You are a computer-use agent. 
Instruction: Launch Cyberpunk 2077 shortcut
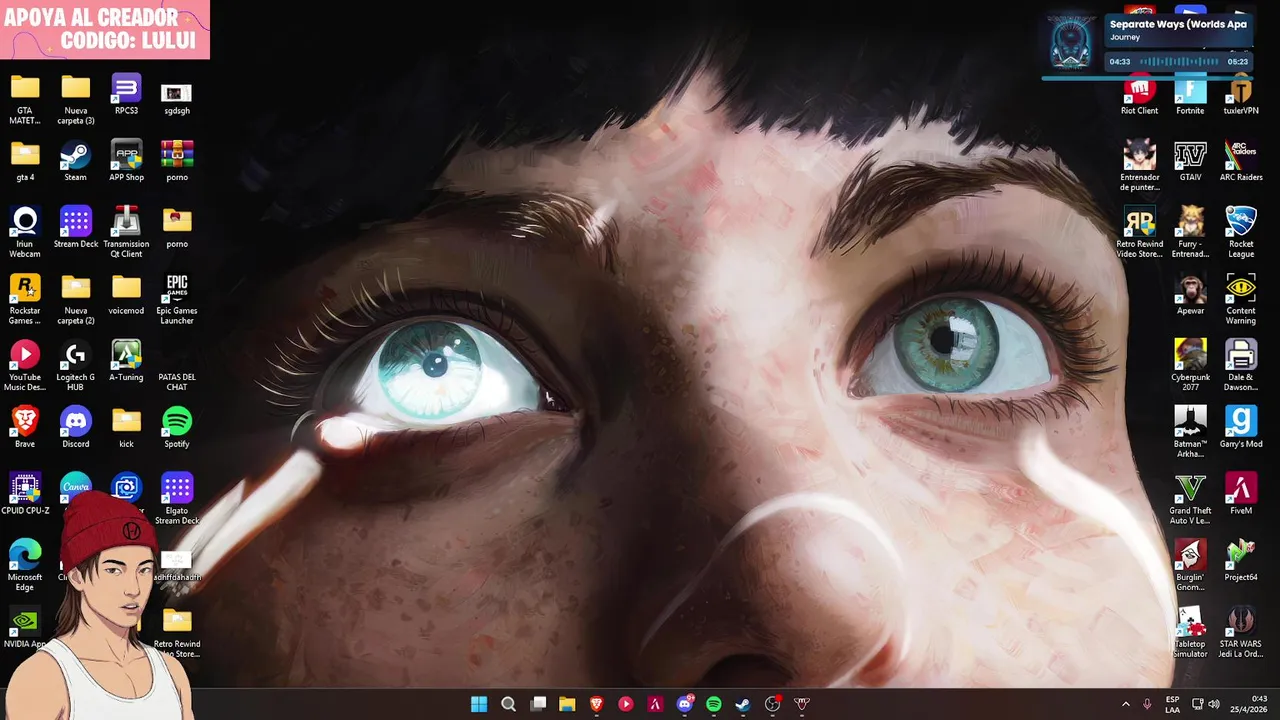1190,367
